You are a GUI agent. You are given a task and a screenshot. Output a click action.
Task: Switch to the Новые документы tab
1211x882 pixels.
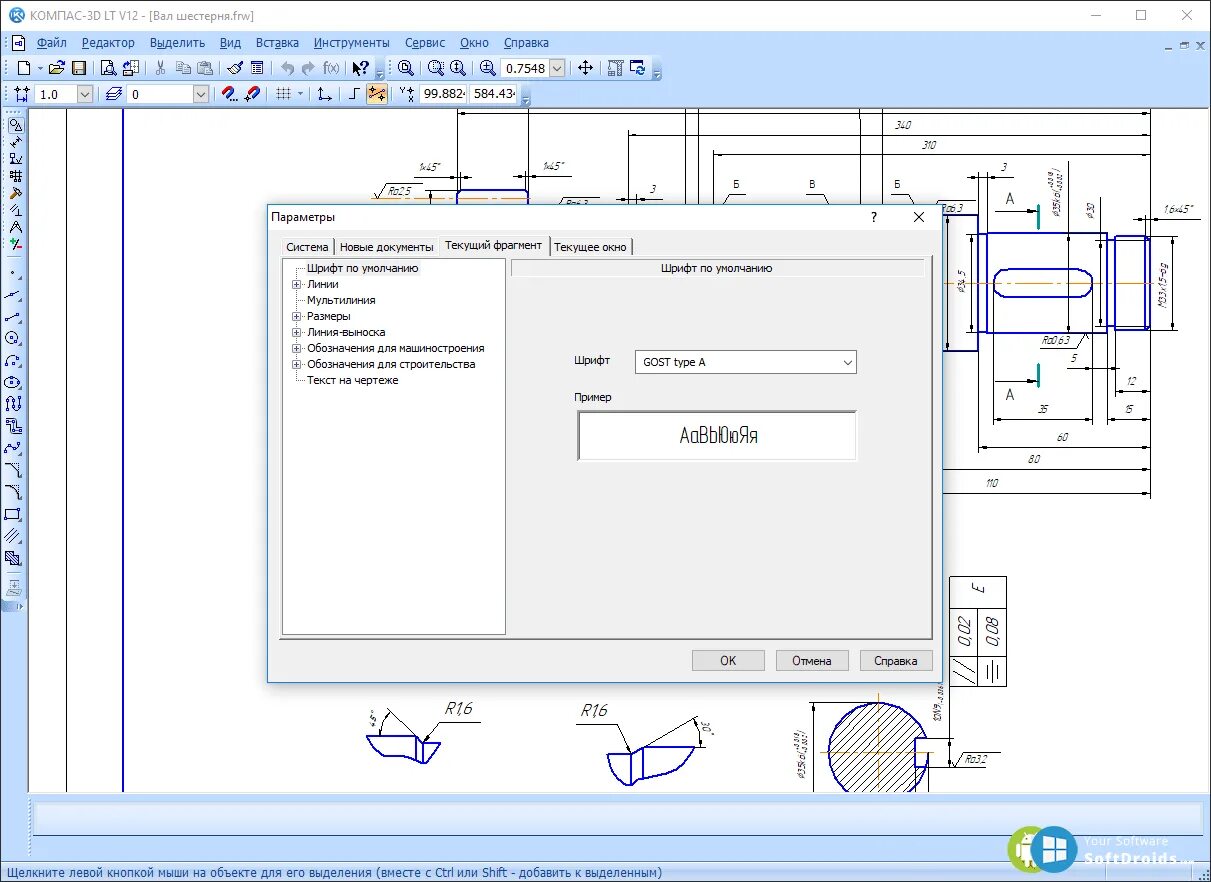point(387,246)
